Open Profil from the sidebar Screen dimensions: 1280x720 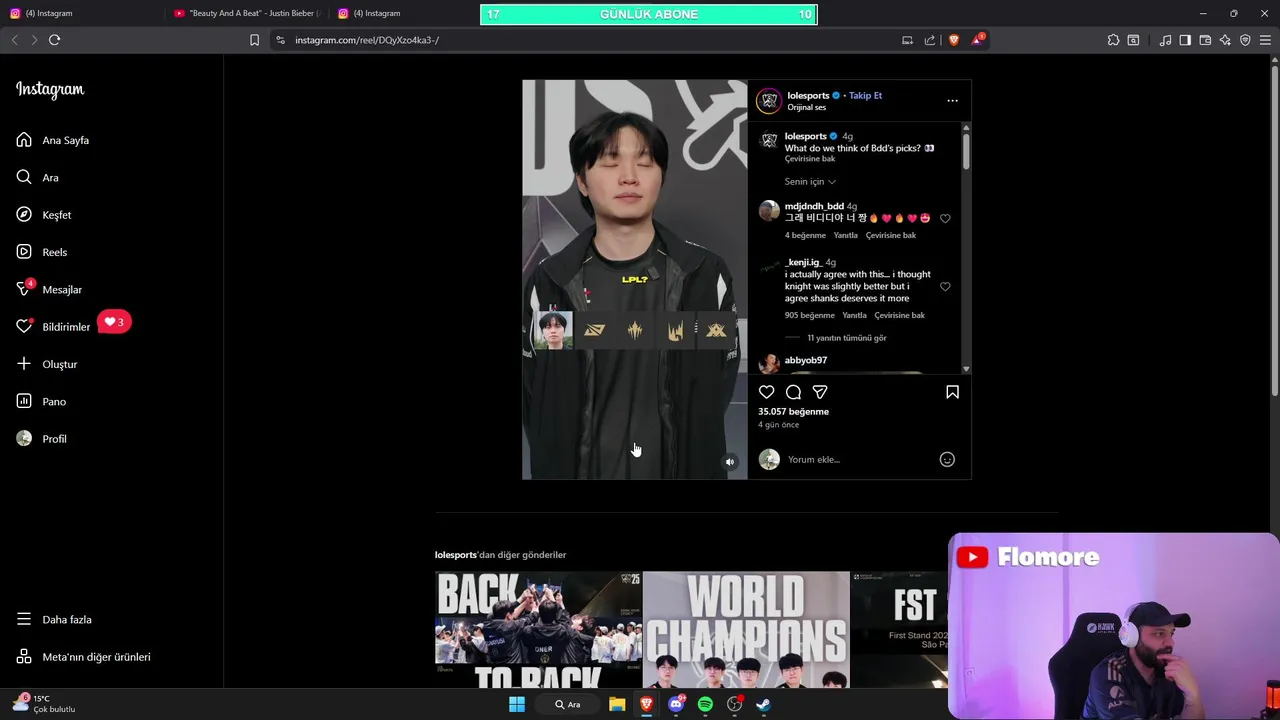tap(42, 439)
